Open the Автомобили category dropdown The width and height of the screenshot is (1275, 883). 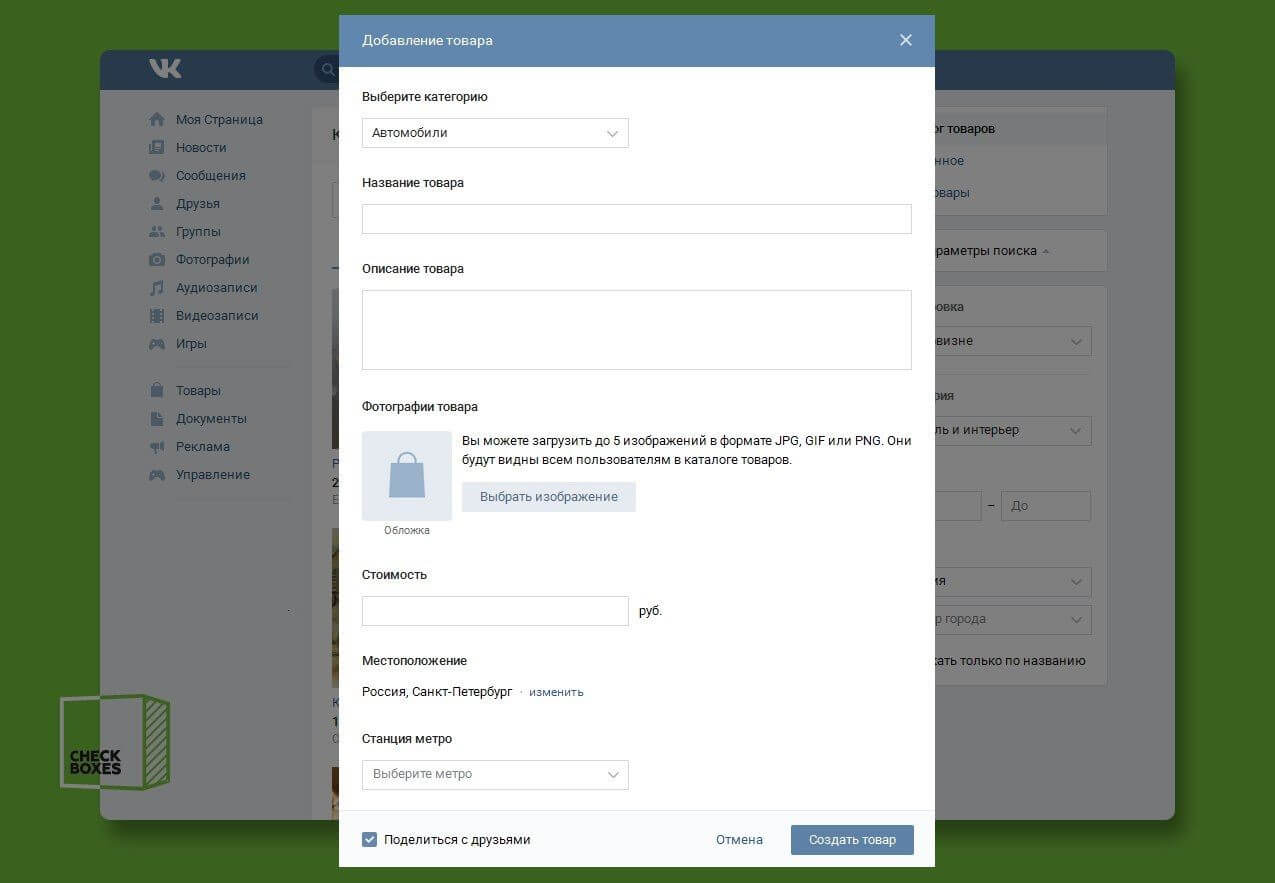click(x=495, y=133)
